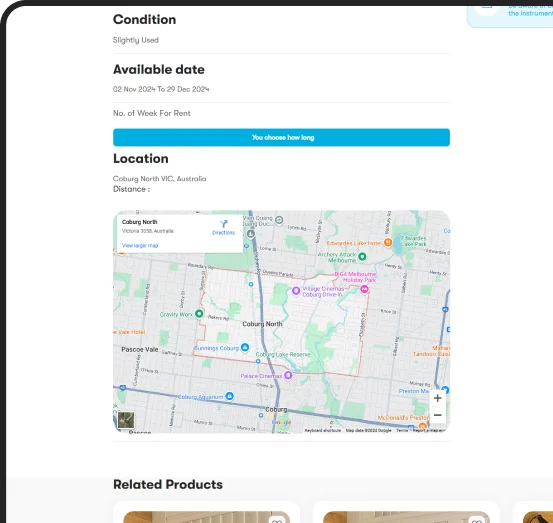This screenshot has width=553, height=523.
Task: Click the 'Slightly Used' condition text
Action: point(135,40)
